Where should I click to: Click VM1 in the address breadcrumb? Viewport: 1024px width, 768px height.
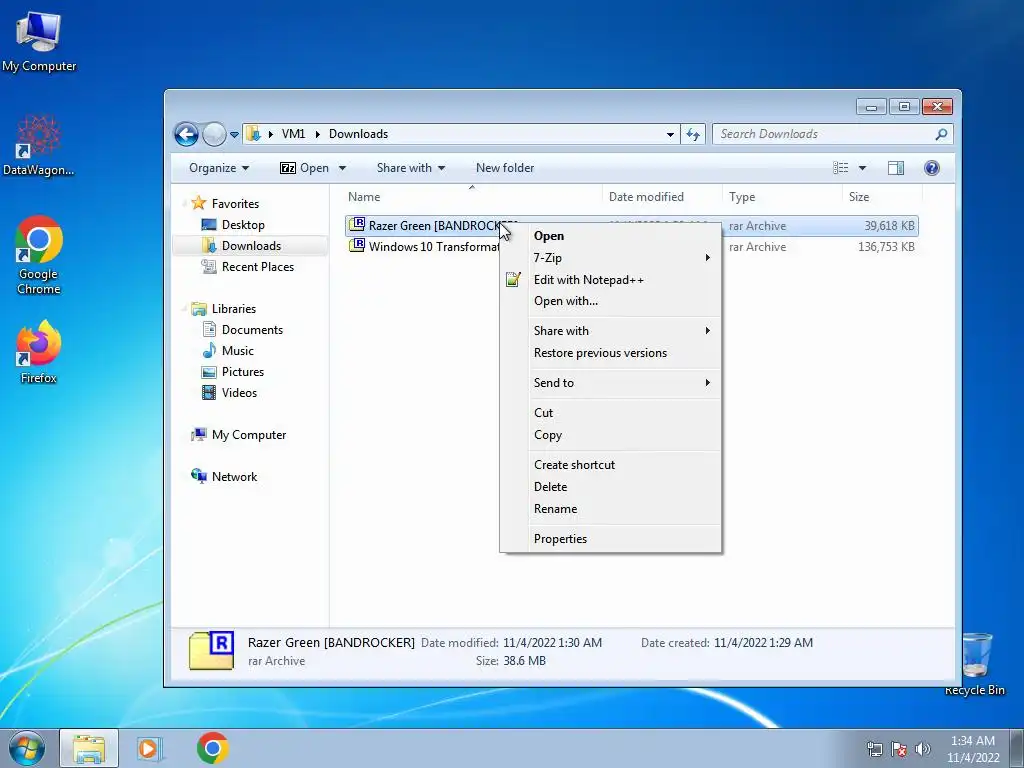(x=293, y=134)
